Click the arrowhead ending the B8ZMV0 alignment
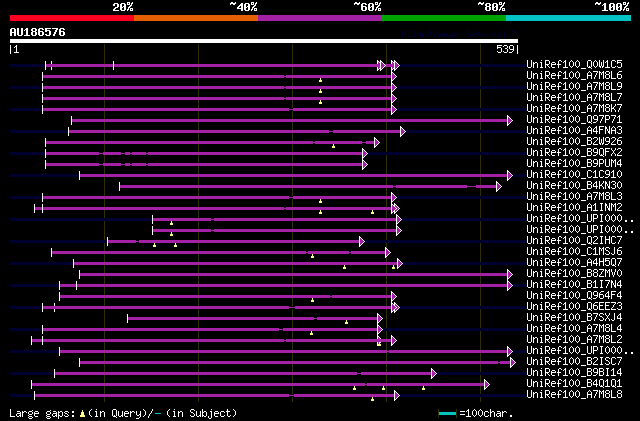 [x=510, y=274]
